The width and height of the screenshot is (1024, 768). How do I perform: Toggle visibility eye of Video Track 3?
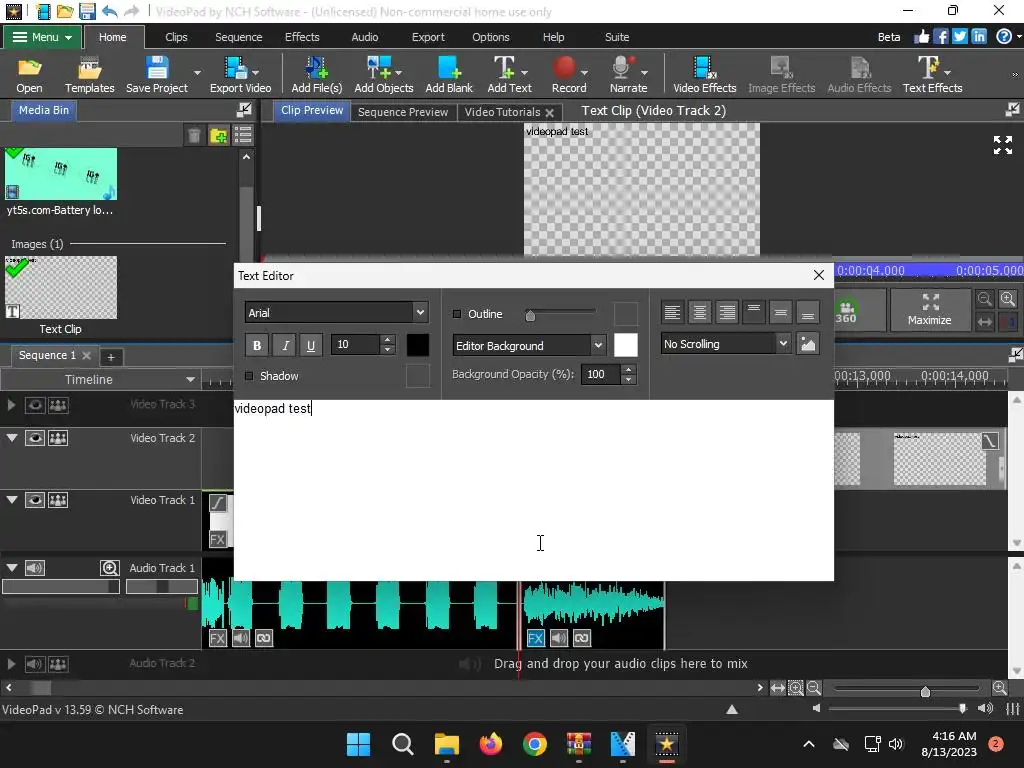click(35, 405)
